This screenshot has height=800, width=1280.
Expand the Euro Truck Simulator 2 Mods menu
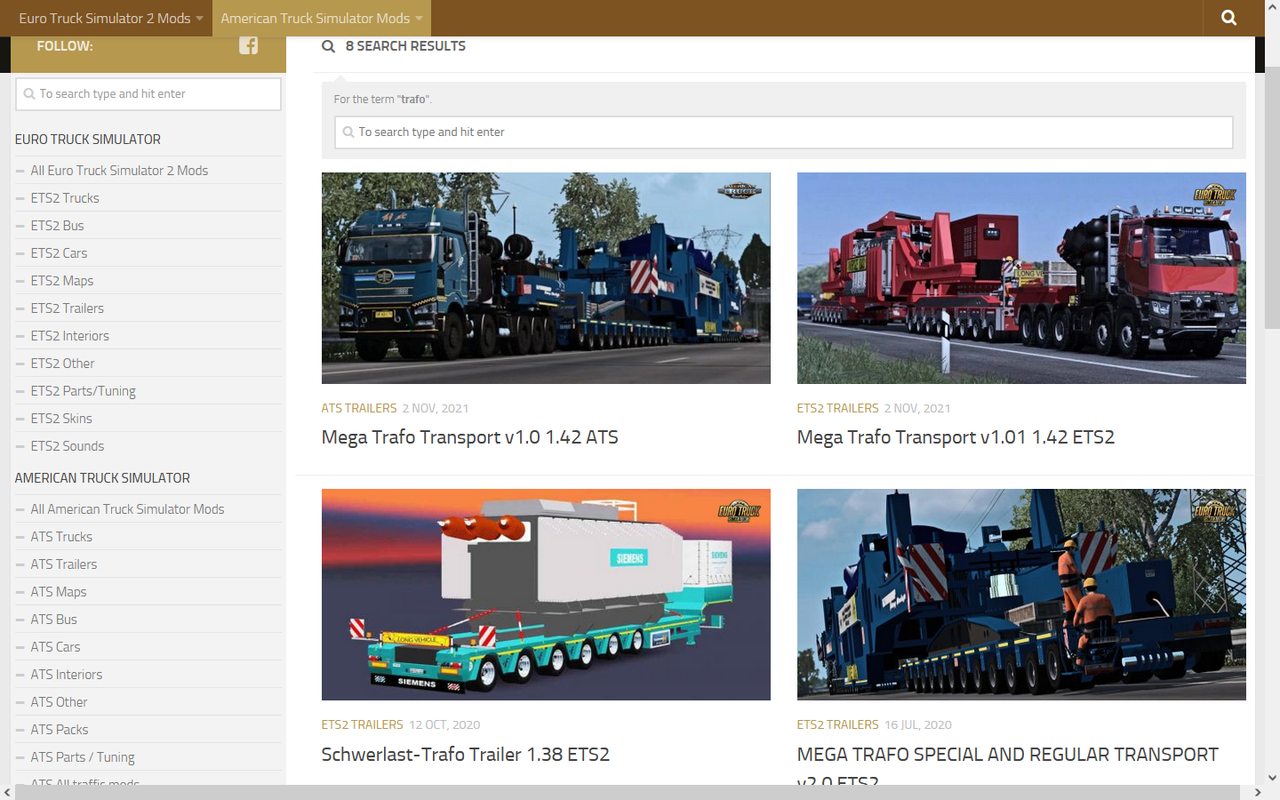click(x=198, y=18)
